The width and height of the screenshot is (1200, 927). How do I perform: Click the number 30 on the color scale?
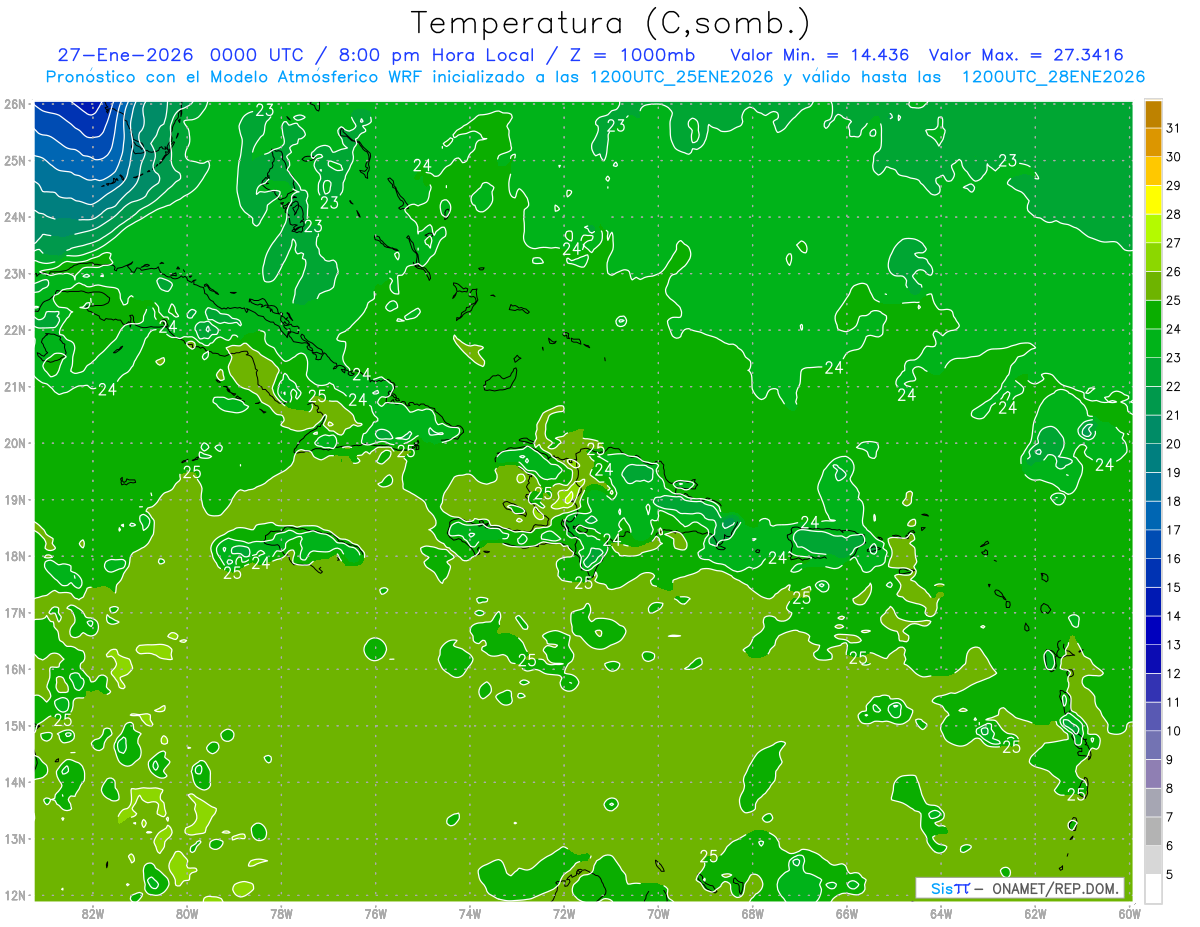[x=1173, y=157]
